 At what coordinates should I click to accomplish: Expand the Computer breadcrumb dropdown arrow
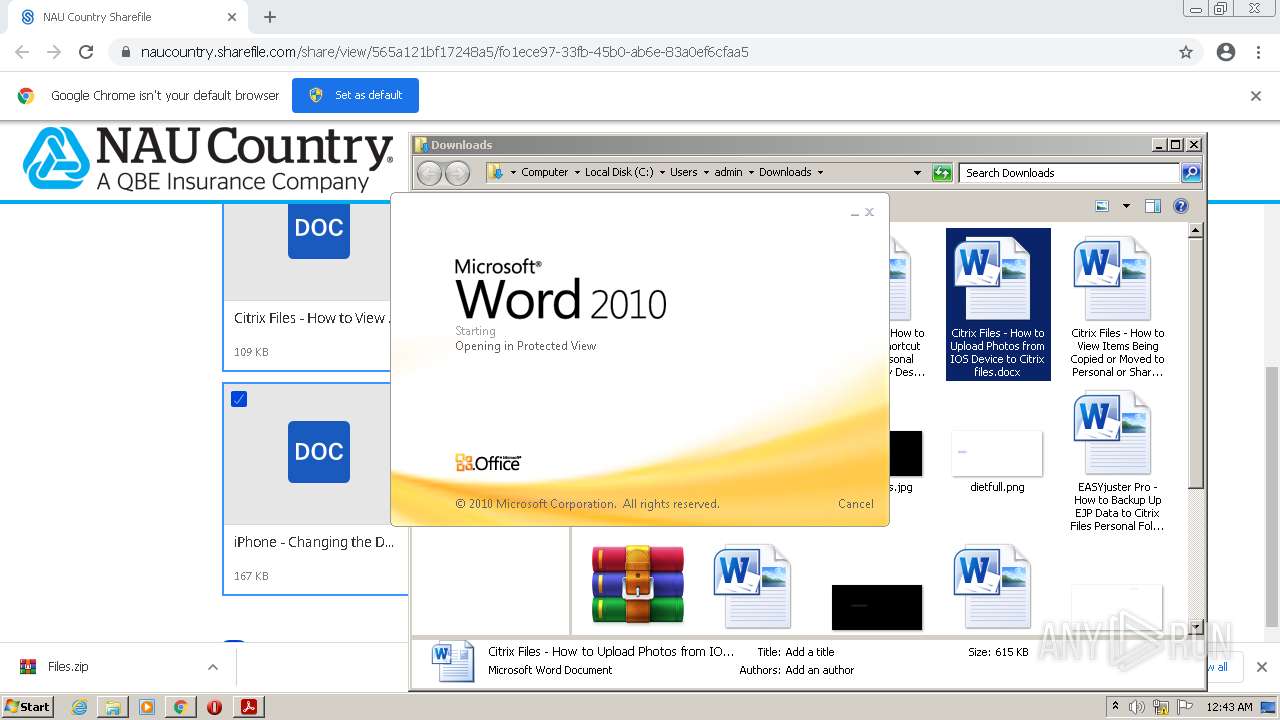(577, 172)
